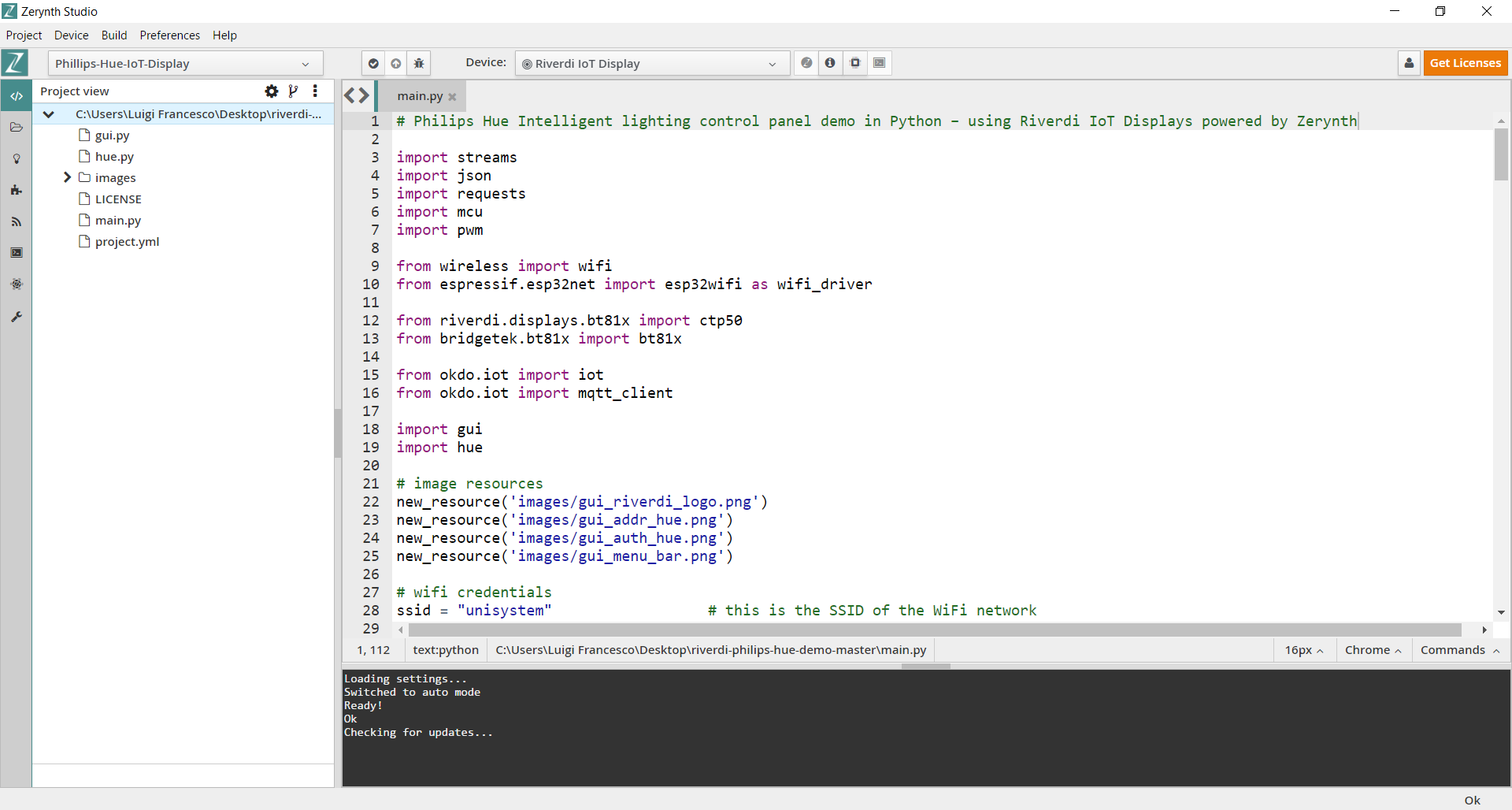Click the Zerynth logo in toolbar
This screenshot has width=1512, height=810.
click(x=15, y=63)
